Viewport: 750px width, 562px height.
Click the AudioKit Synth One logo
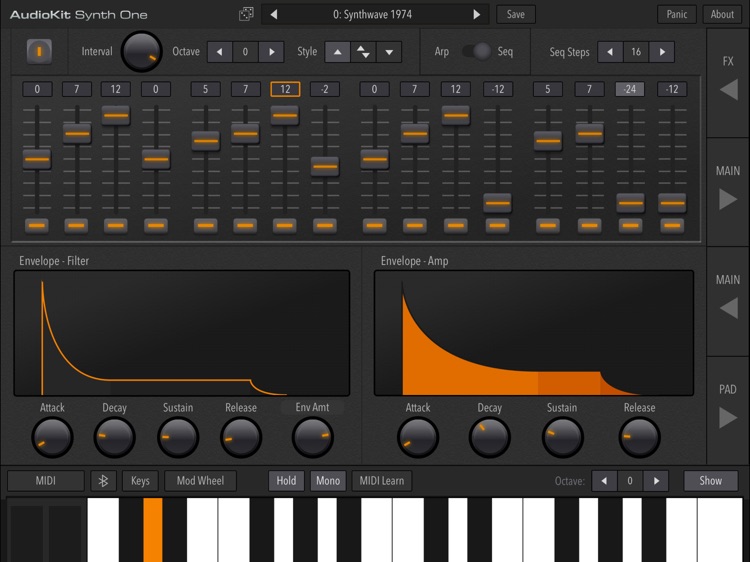78,15
